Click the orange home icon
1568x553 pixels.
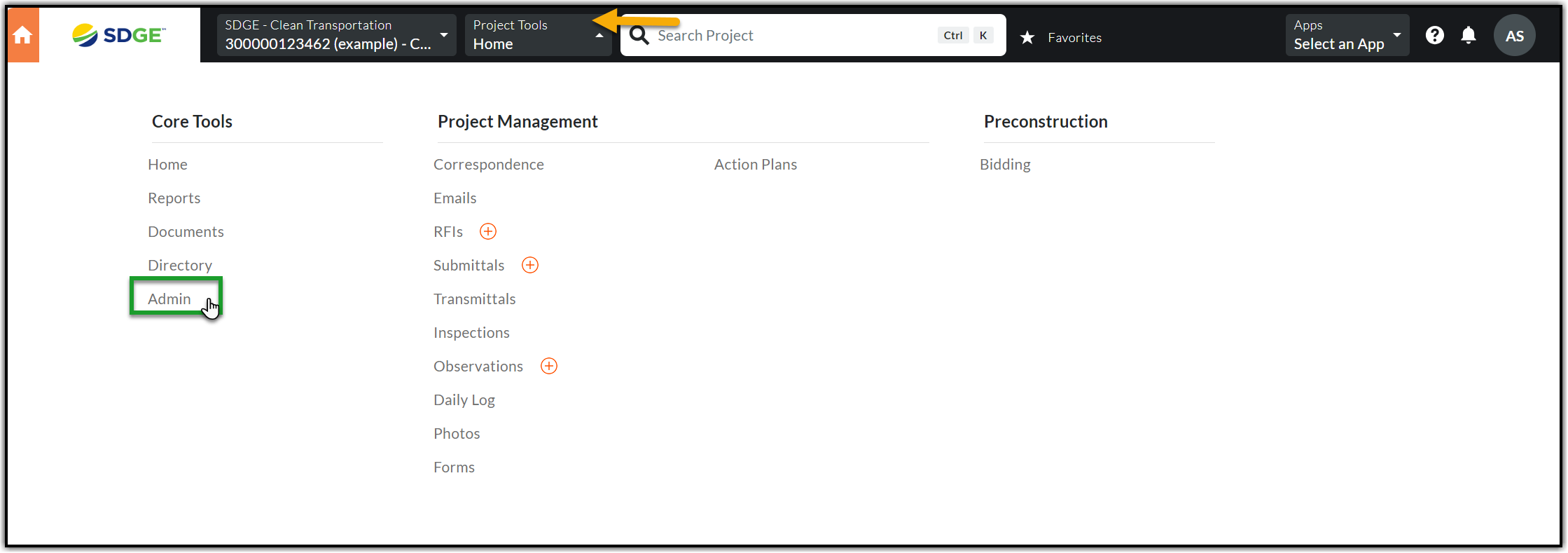click(x=22, y=35)
